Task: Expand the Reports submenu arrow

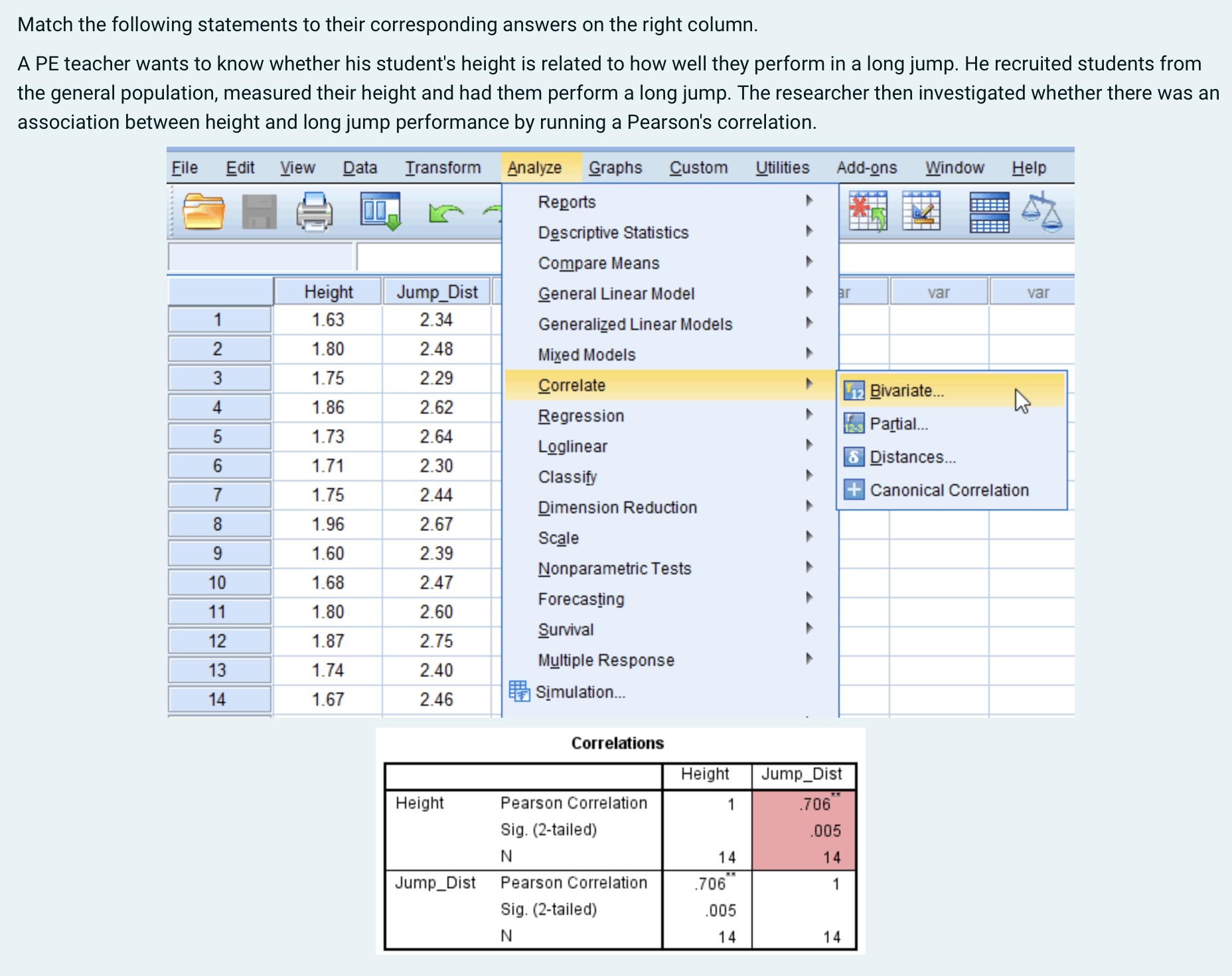Action: (x=809, y=200)
